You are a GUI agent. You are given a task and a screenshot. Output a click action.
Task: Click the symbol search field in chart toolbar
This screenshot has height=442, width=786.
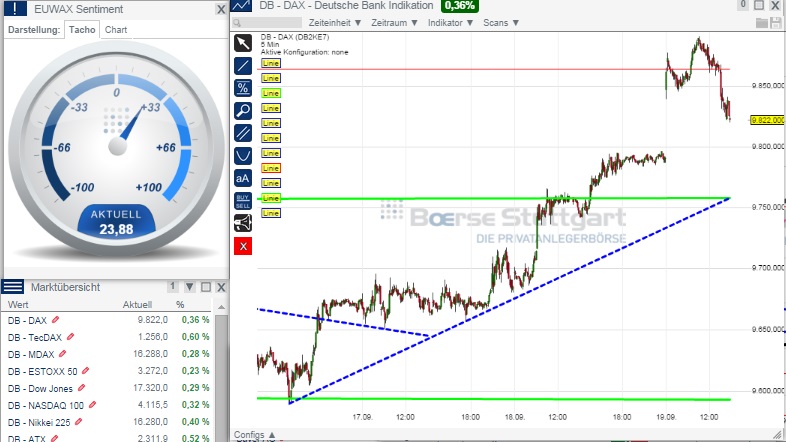[268, 23]
